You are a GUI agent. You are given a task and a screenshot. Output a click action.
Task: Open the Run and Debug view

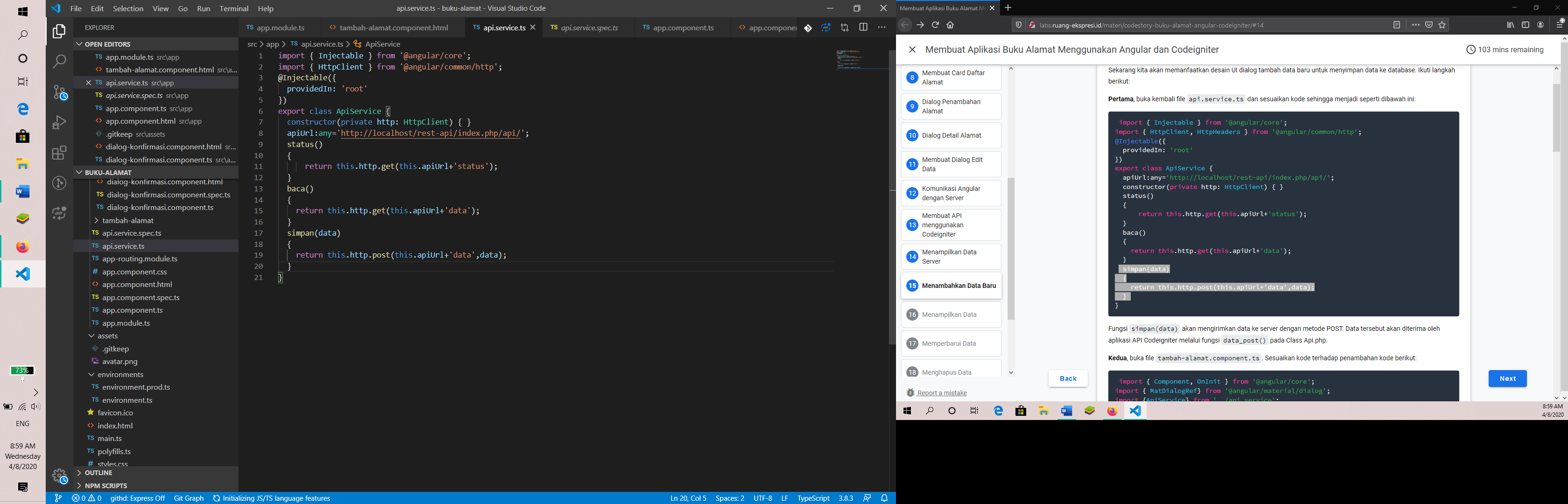(x=59, y=122)
